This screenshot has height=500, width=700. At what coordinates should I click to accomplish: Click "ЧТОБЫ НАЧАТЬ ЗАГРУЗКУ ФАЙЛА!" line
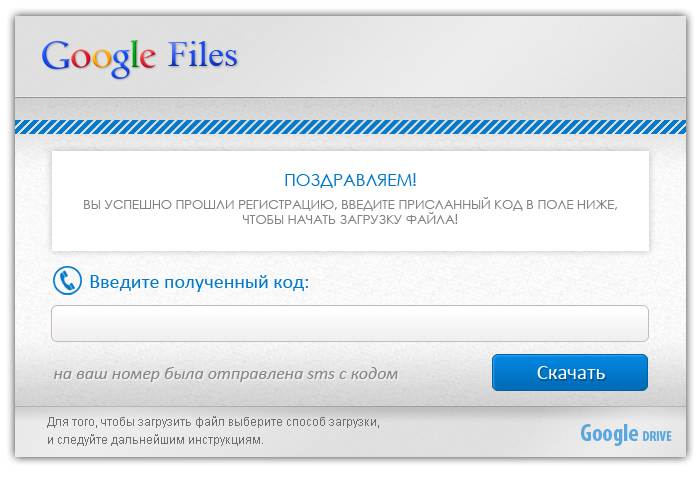coord(350,218)
